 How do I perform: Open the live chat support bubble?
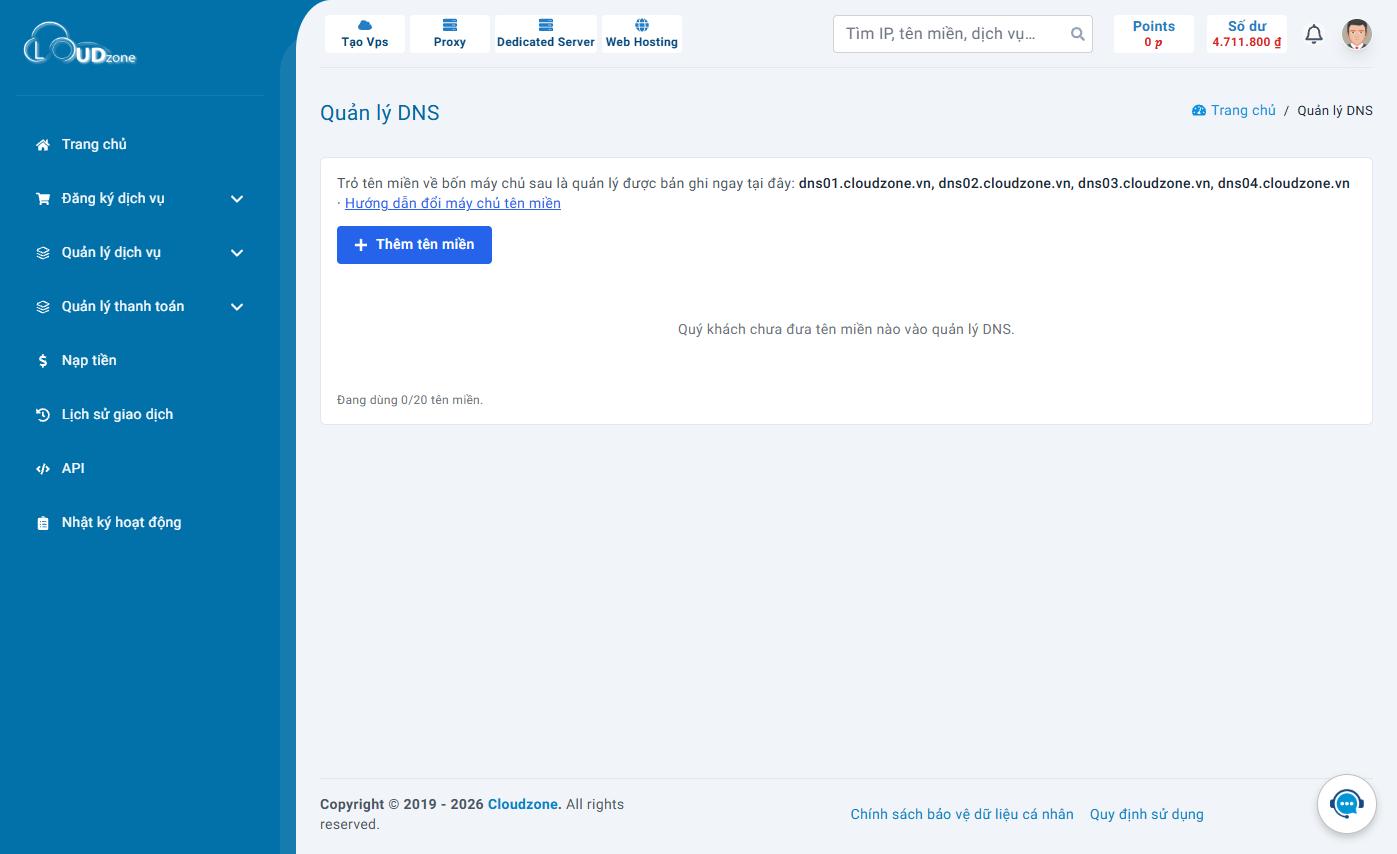(x=1347, y=804)
